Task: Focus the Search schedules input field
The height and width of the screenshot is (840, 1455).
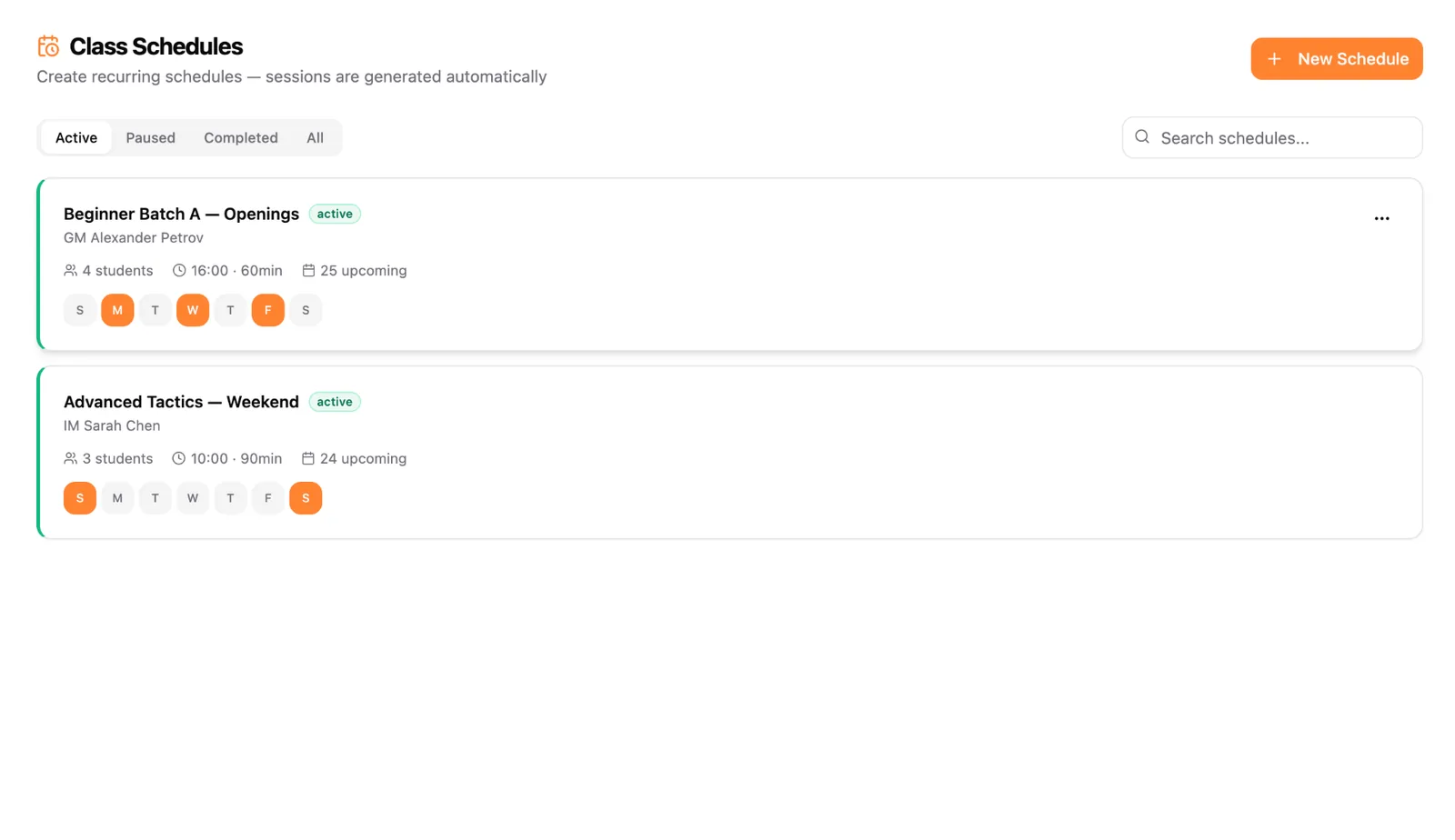Action: point(1272,137)
